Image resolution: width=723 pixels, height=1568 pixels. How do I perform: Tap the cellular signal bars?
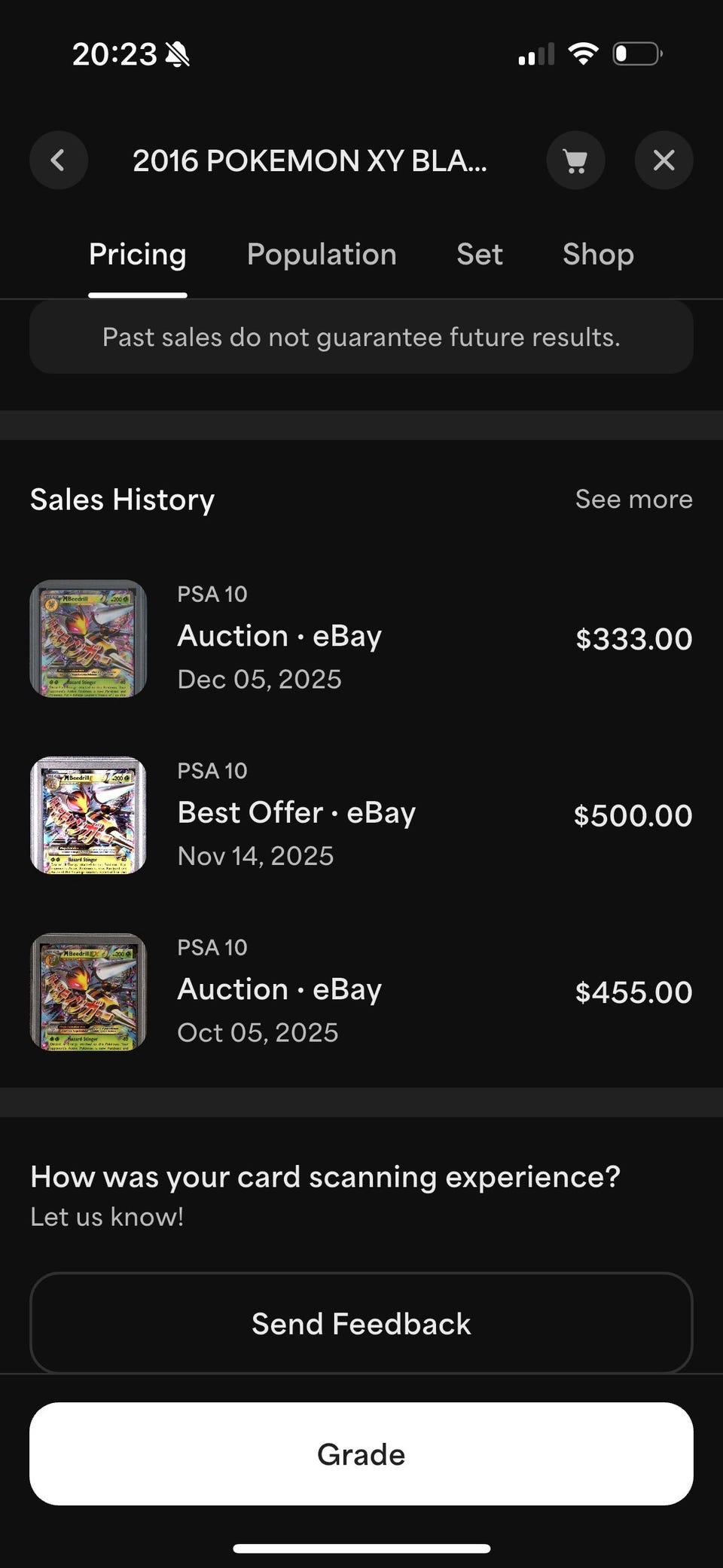pyautogui.click(x=536, y=54)
